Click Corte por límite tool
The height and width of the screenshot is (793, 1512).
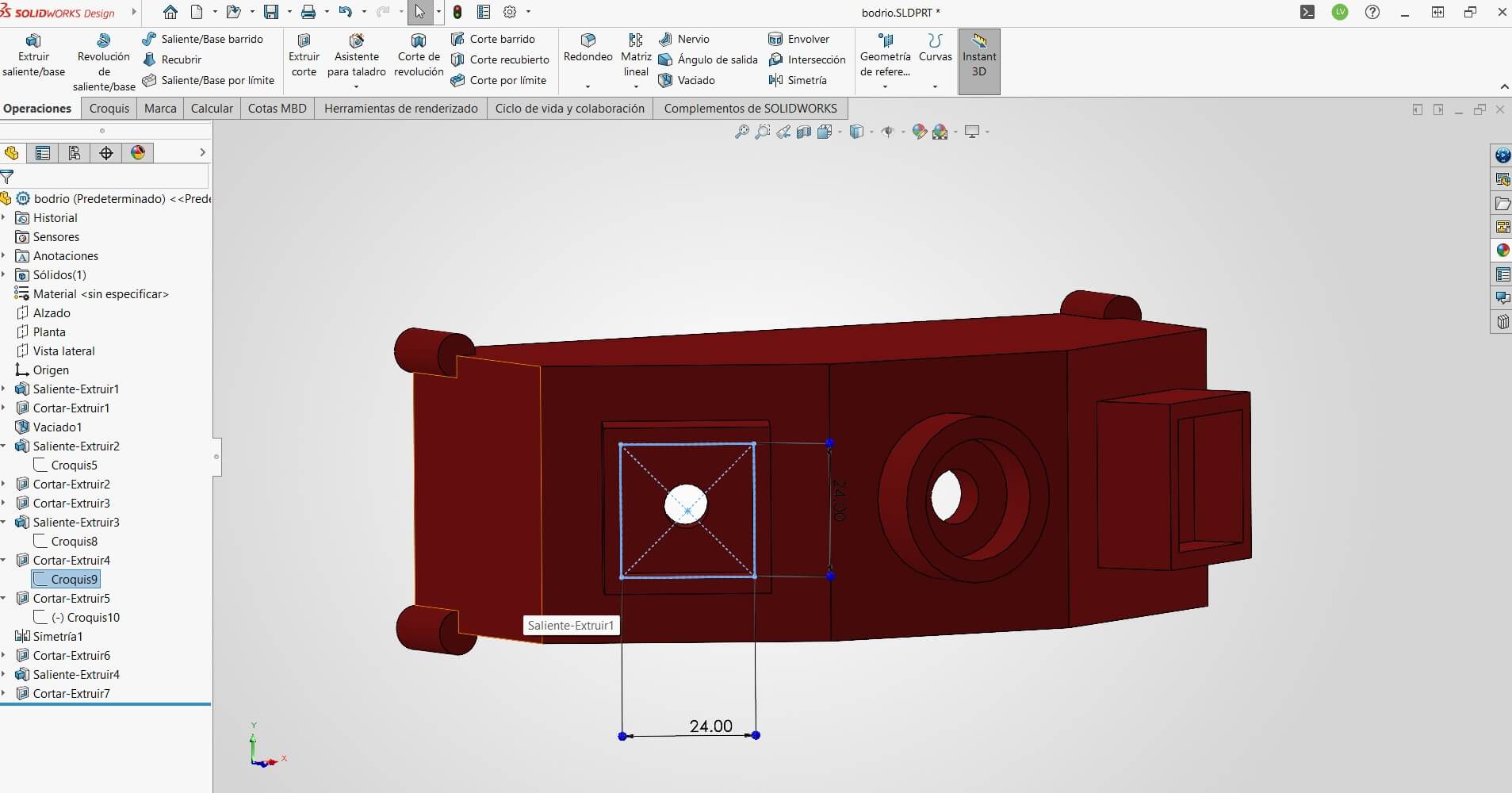pos(499,80)
